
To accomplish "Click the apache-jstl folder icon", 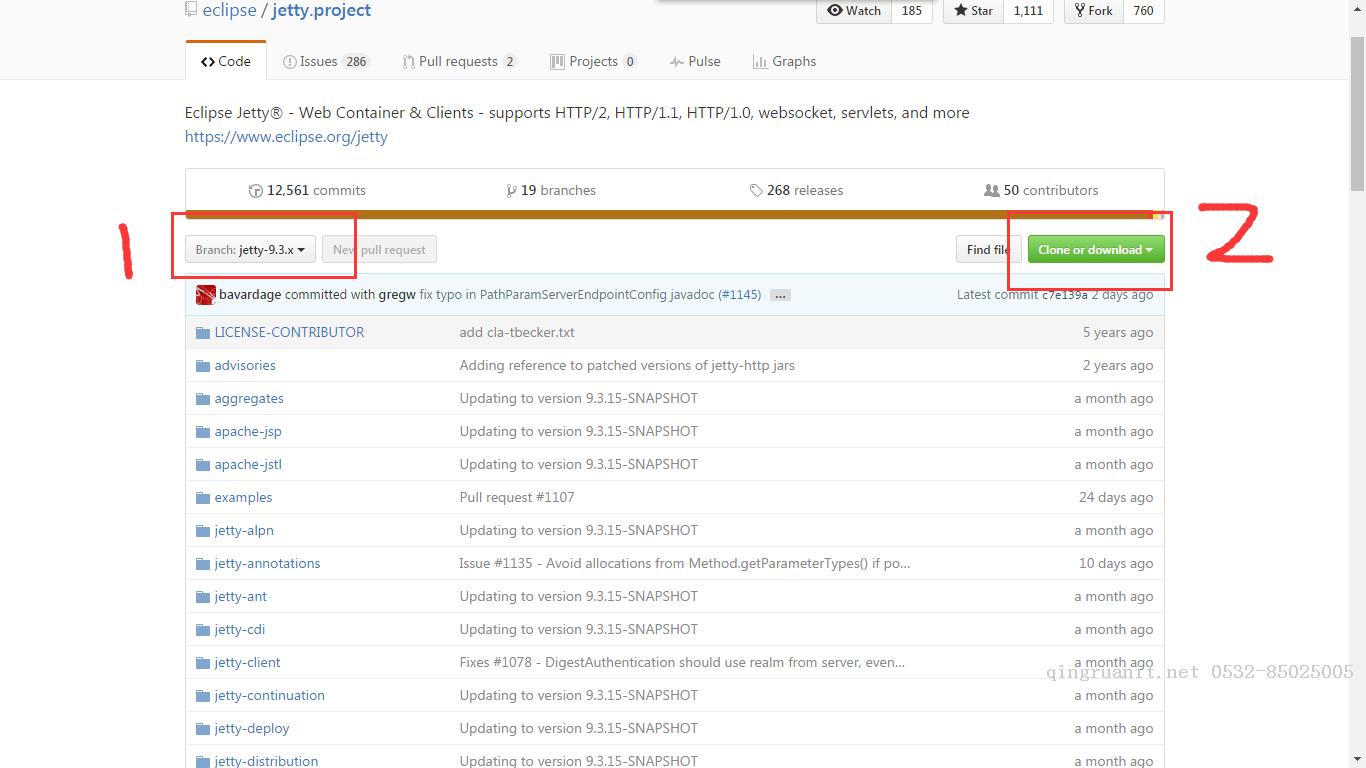I will point(203,464).
